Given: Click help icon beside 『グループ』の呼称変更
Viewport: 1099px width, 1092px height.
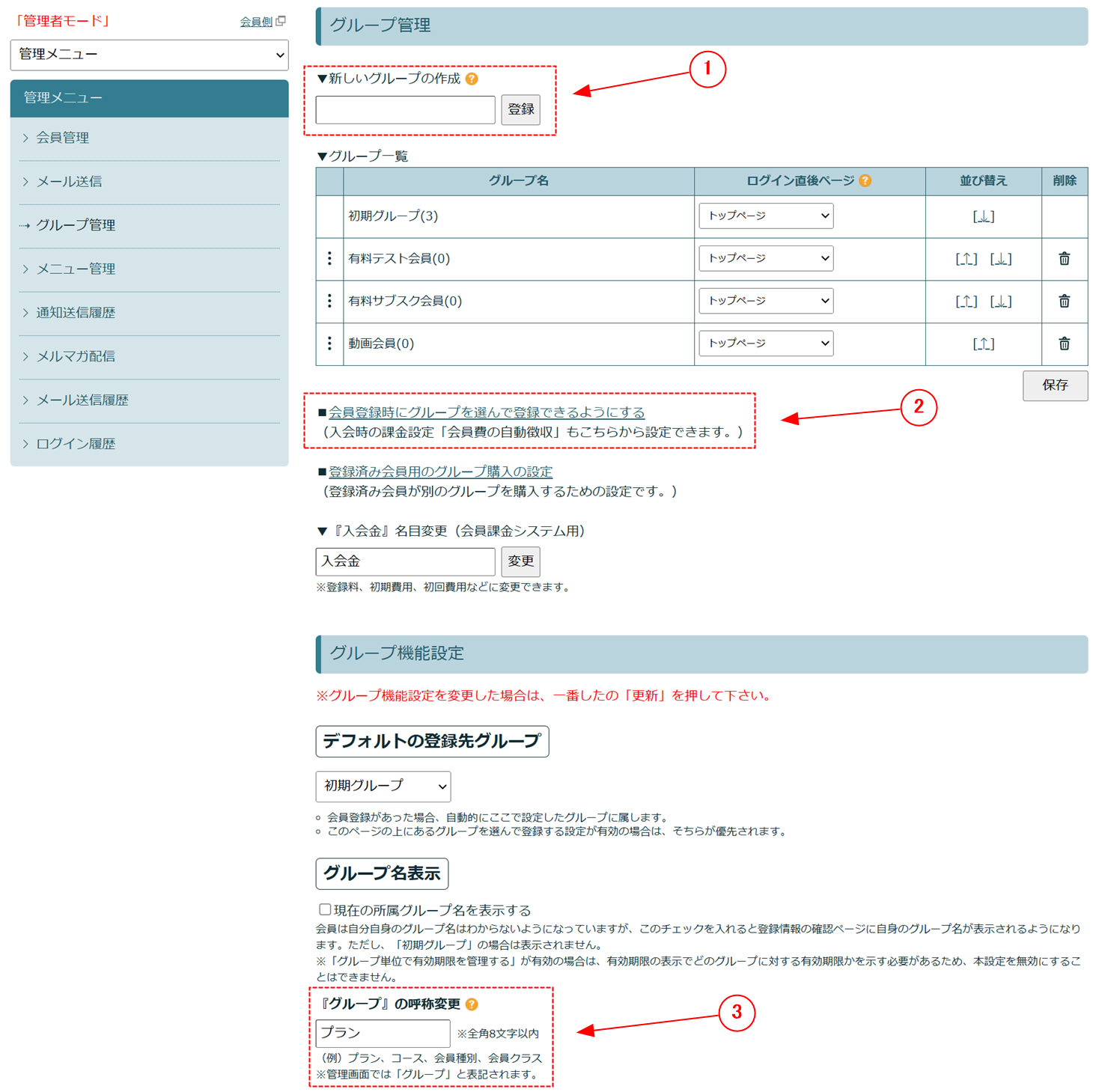Looking at the screenshot, I should [472, 1004].
